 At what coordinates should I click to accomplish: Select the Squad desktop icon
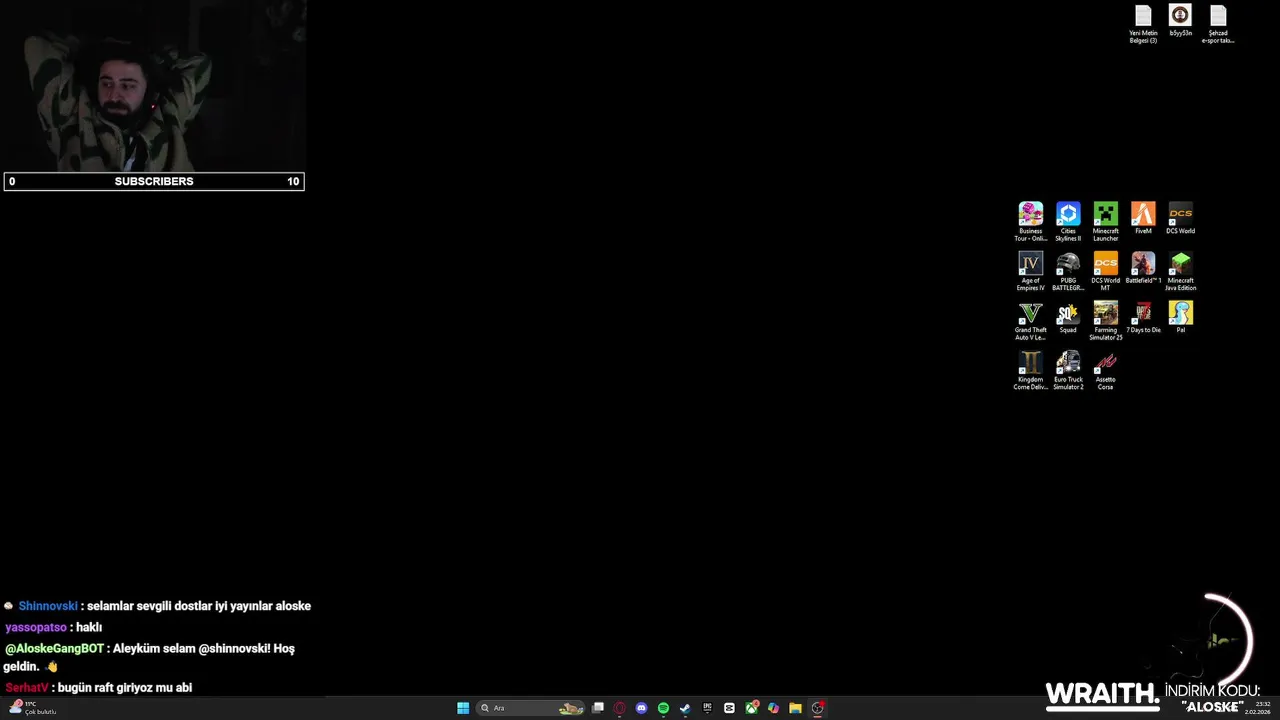[x=1068, y=317]
